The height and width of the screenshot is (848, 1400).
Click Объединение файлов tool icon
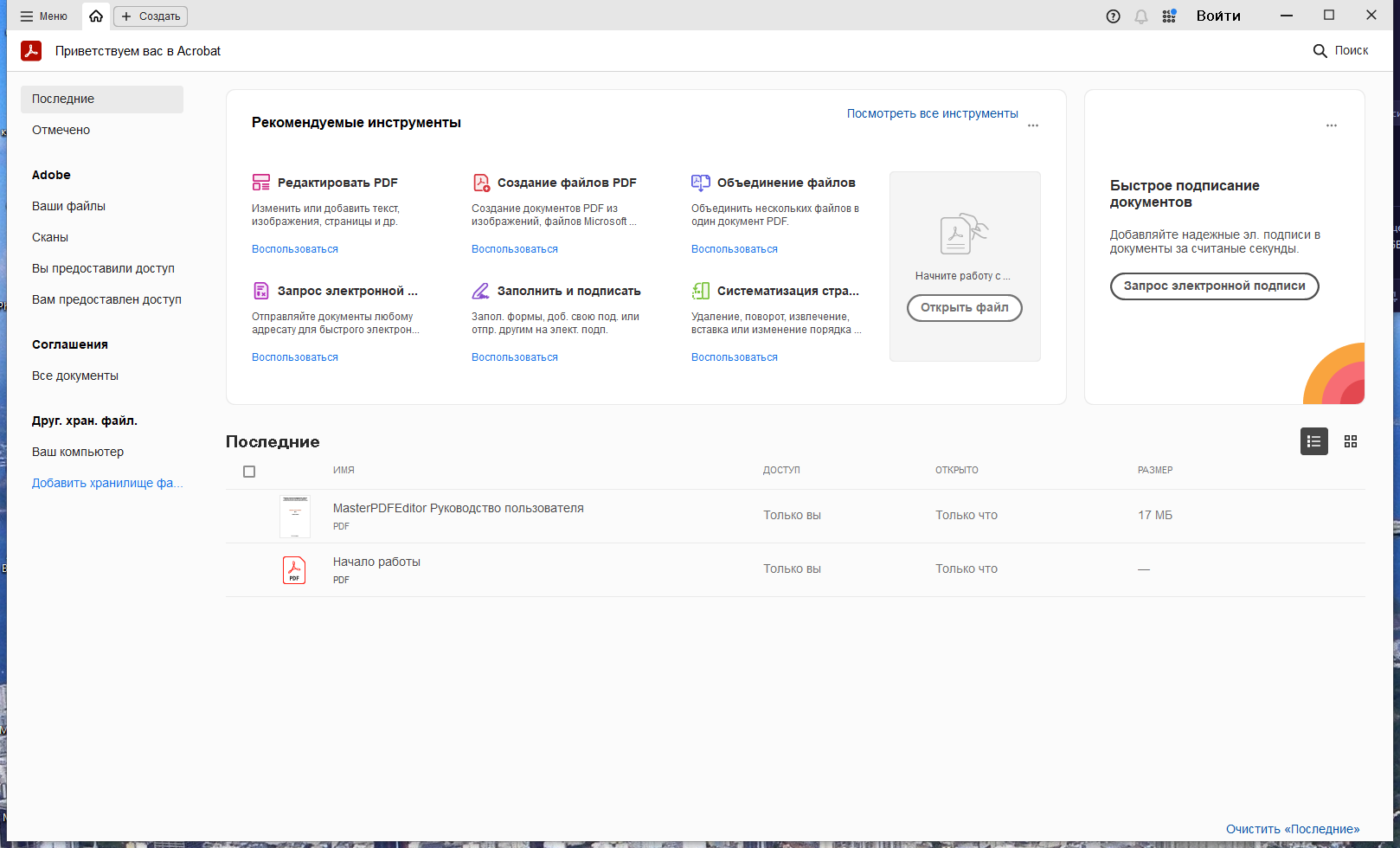pos(701,183)
